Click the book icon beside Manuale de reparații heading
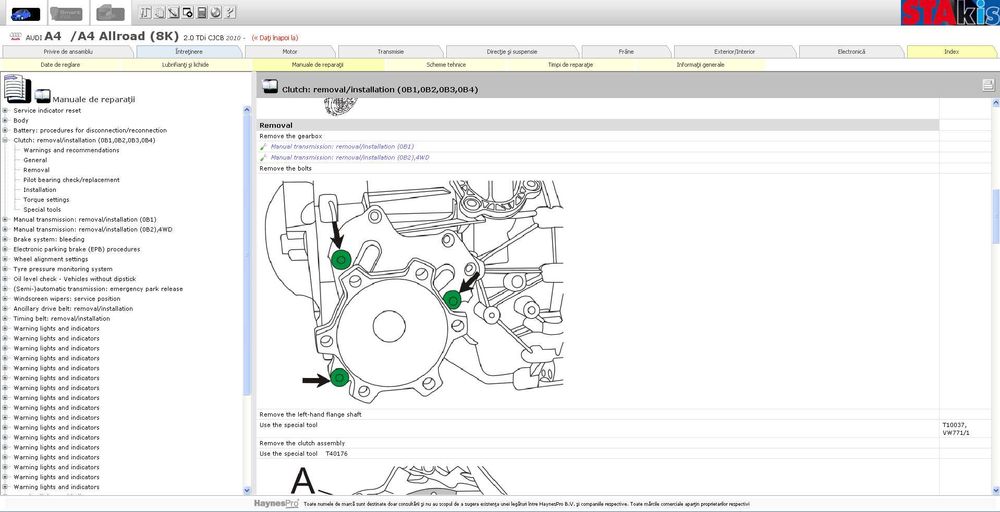This screenshot has width=1000, height=512. point(43,96)
